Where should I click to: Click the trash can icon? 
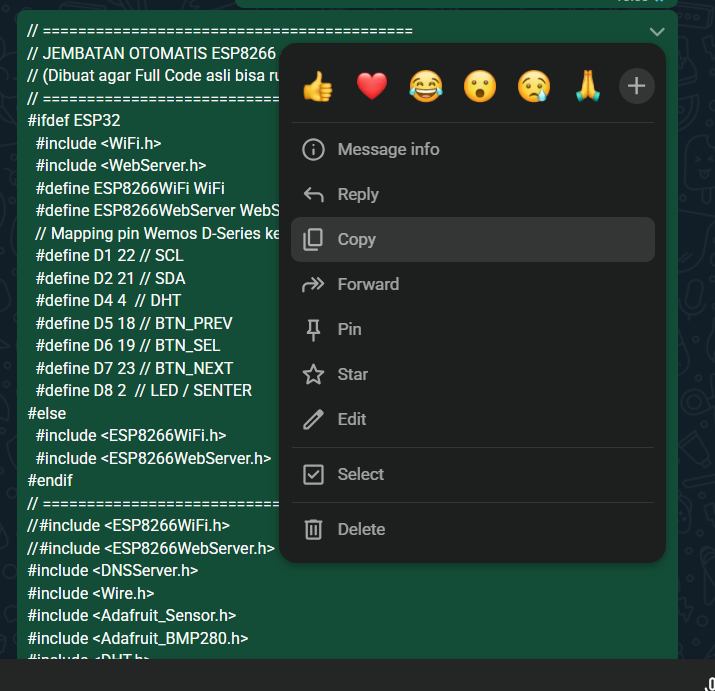tap(313, 529)
